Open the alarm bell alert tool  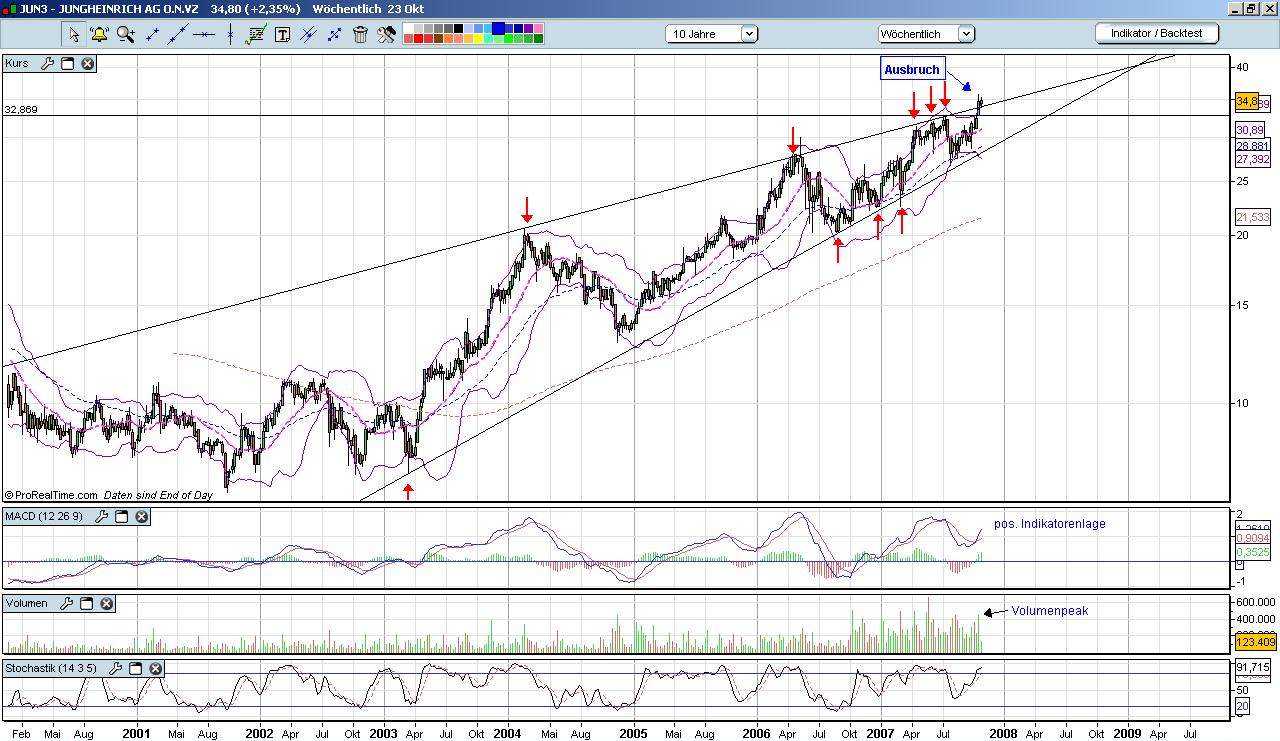(99, 34)
